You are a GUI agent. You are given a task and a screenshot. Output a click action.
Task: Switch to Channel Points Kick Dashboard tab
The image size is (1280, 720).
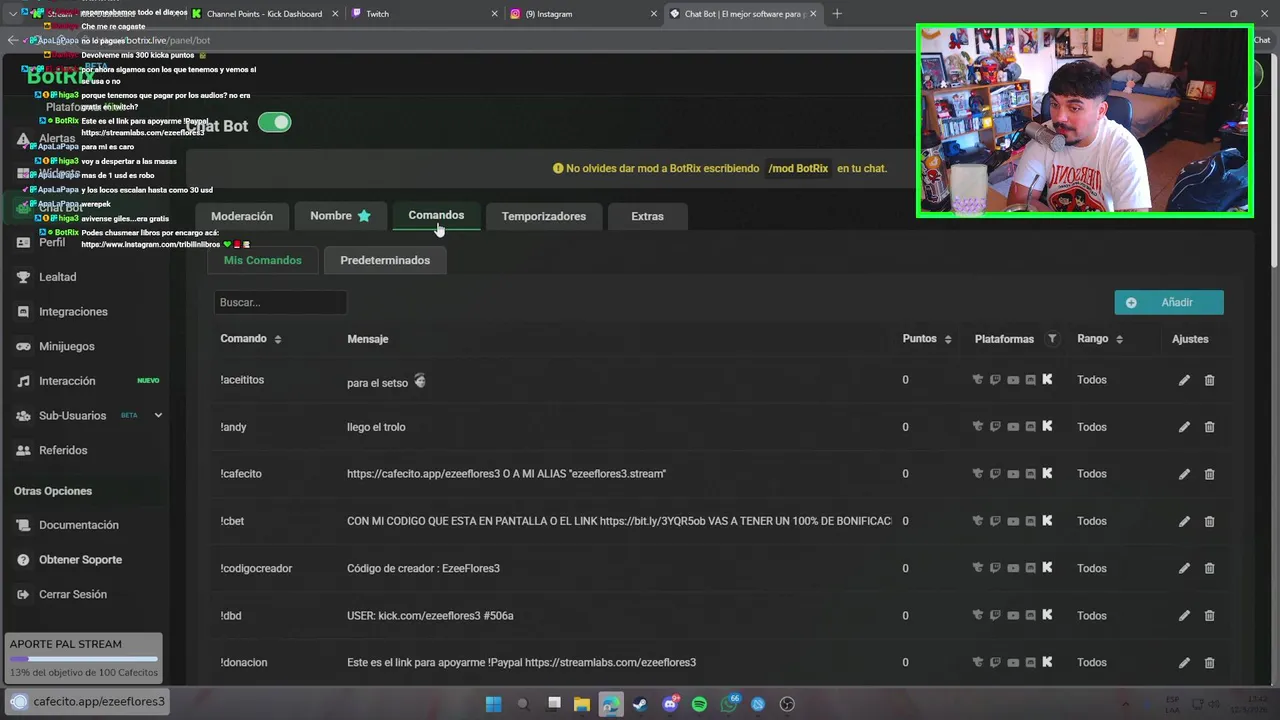pyautogui.click(x=264, y=14)
